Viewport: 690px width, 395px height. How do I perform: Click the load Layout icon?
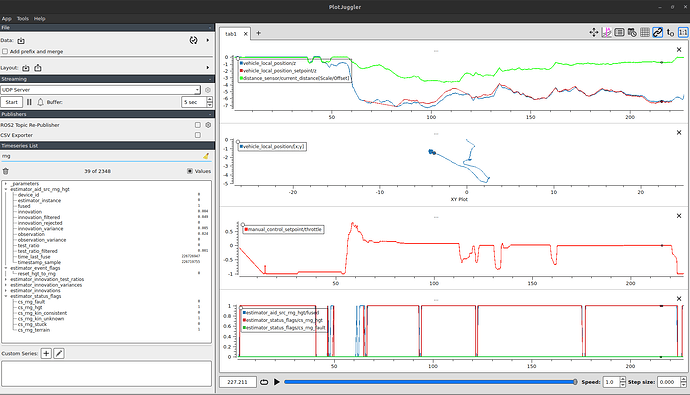point(26,68)
